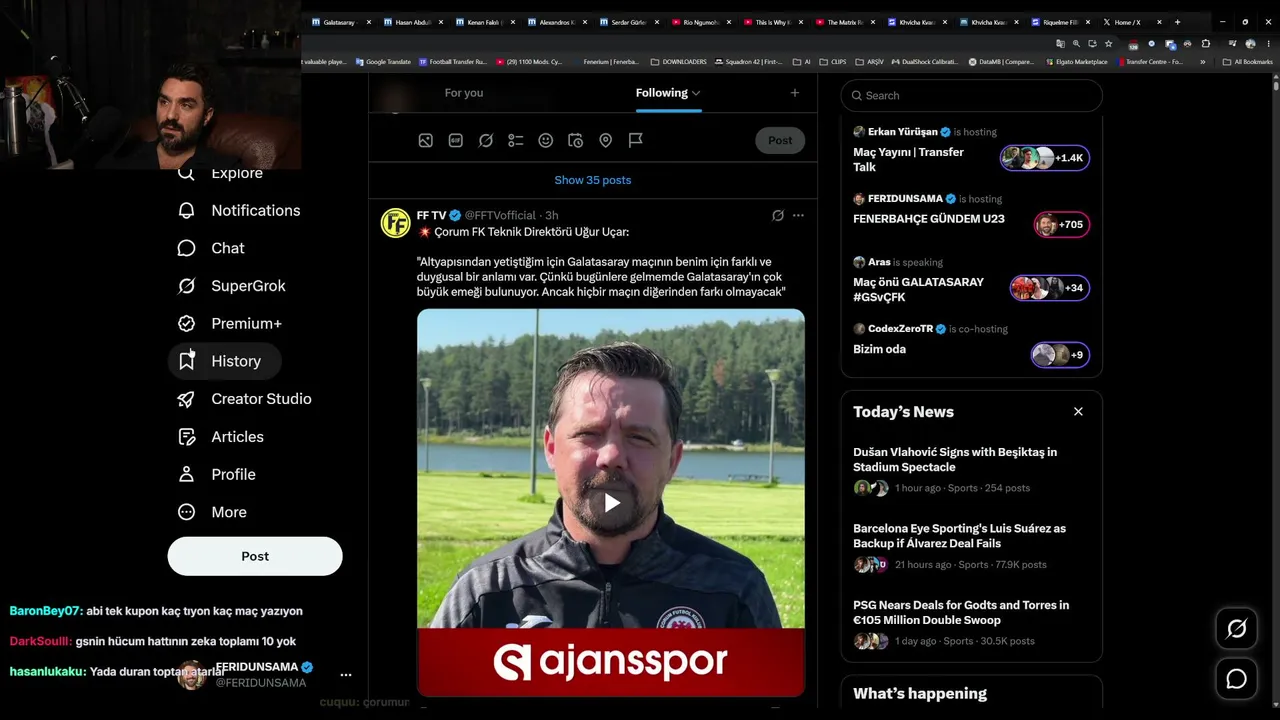
Task: Click the Premium+ badge icon in the sidebar
Action: [x=186, y=323]
